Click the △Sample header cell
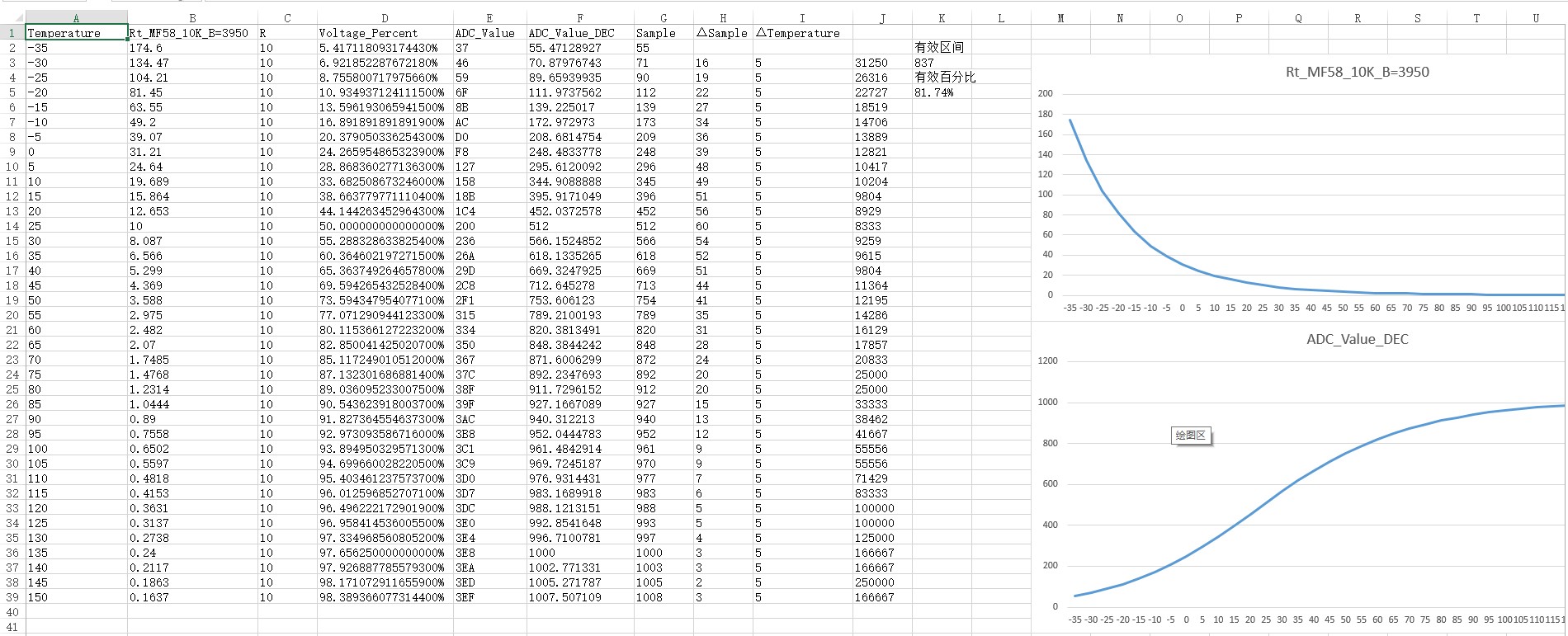The width and height of the screenshot is (1568, 636). [x=723, y=33]
